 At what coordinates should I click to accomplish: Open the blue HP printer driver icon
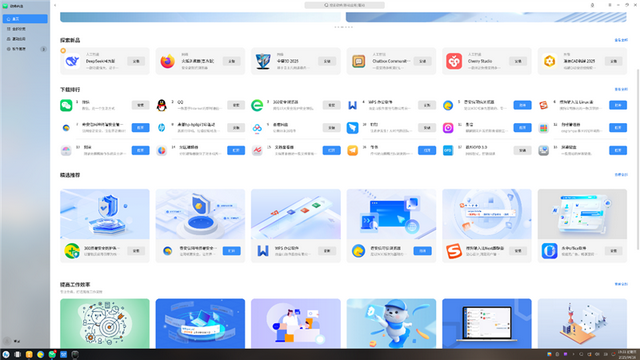[162, 128]
